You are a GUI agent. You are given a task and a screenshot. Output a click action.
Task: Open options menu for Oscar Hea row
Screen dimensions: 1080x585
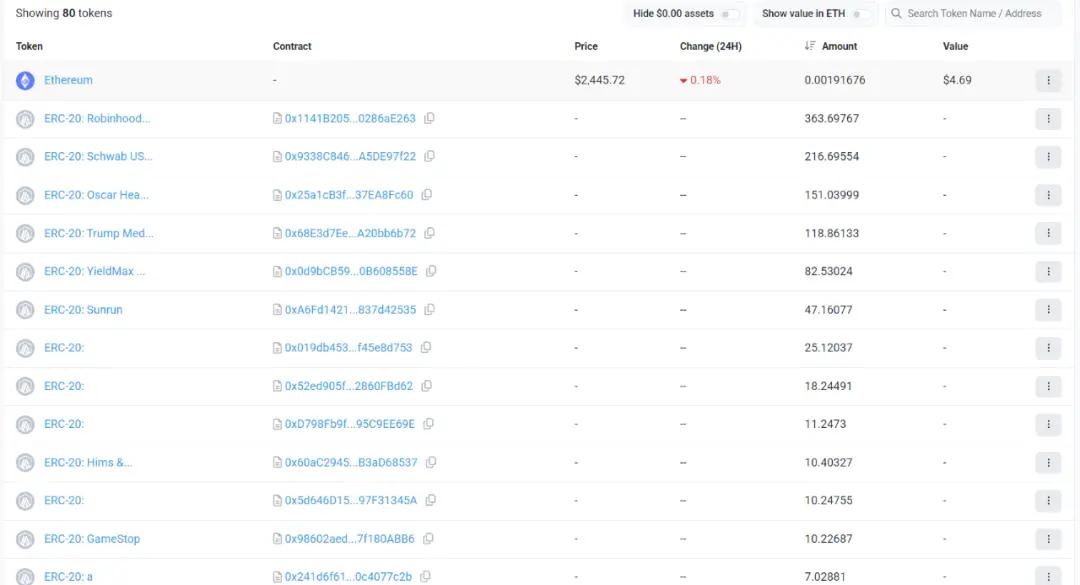1048,195
